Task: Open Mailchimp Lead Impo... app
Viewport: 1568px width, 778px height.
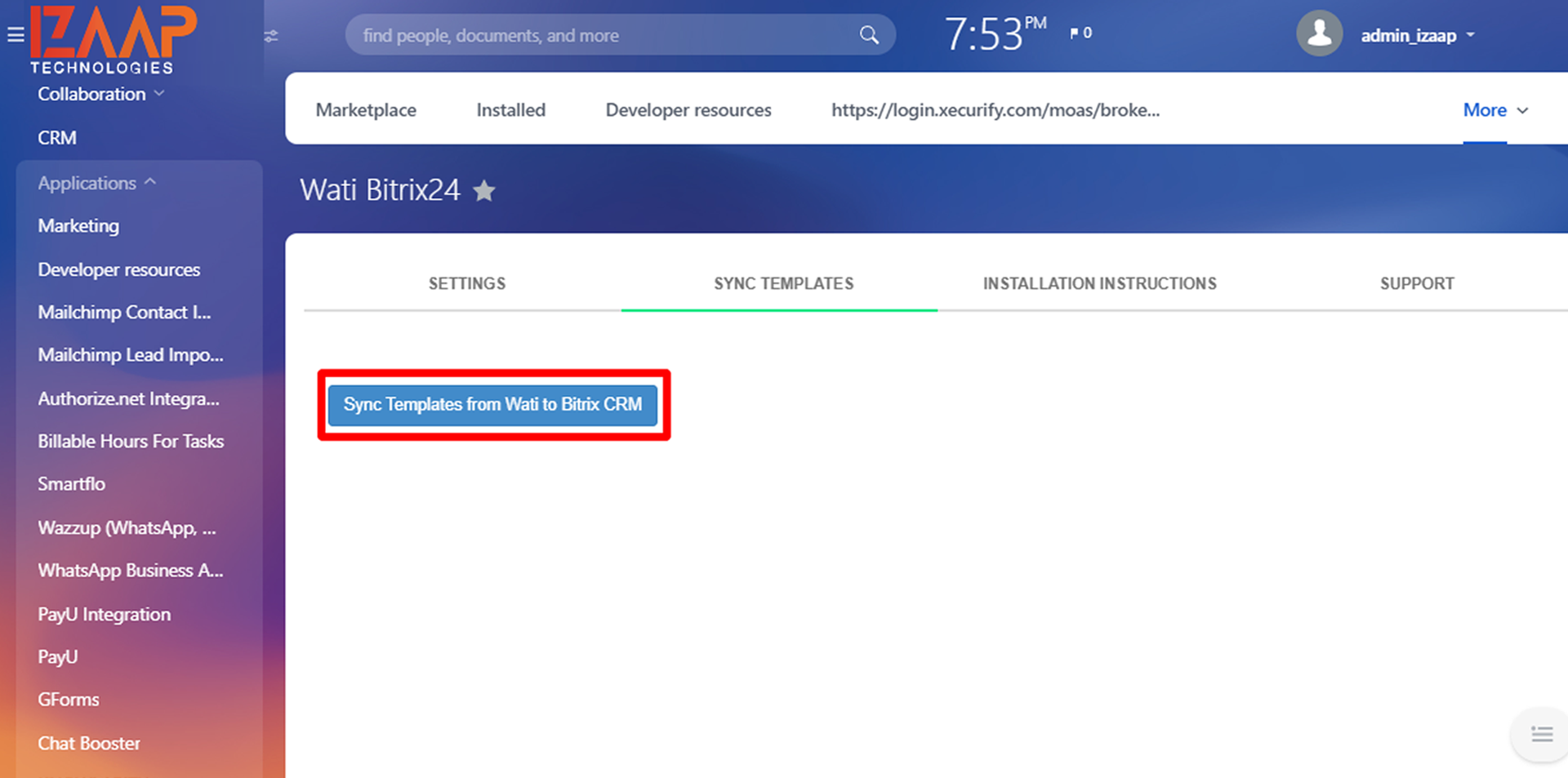Action: [131, 355]
